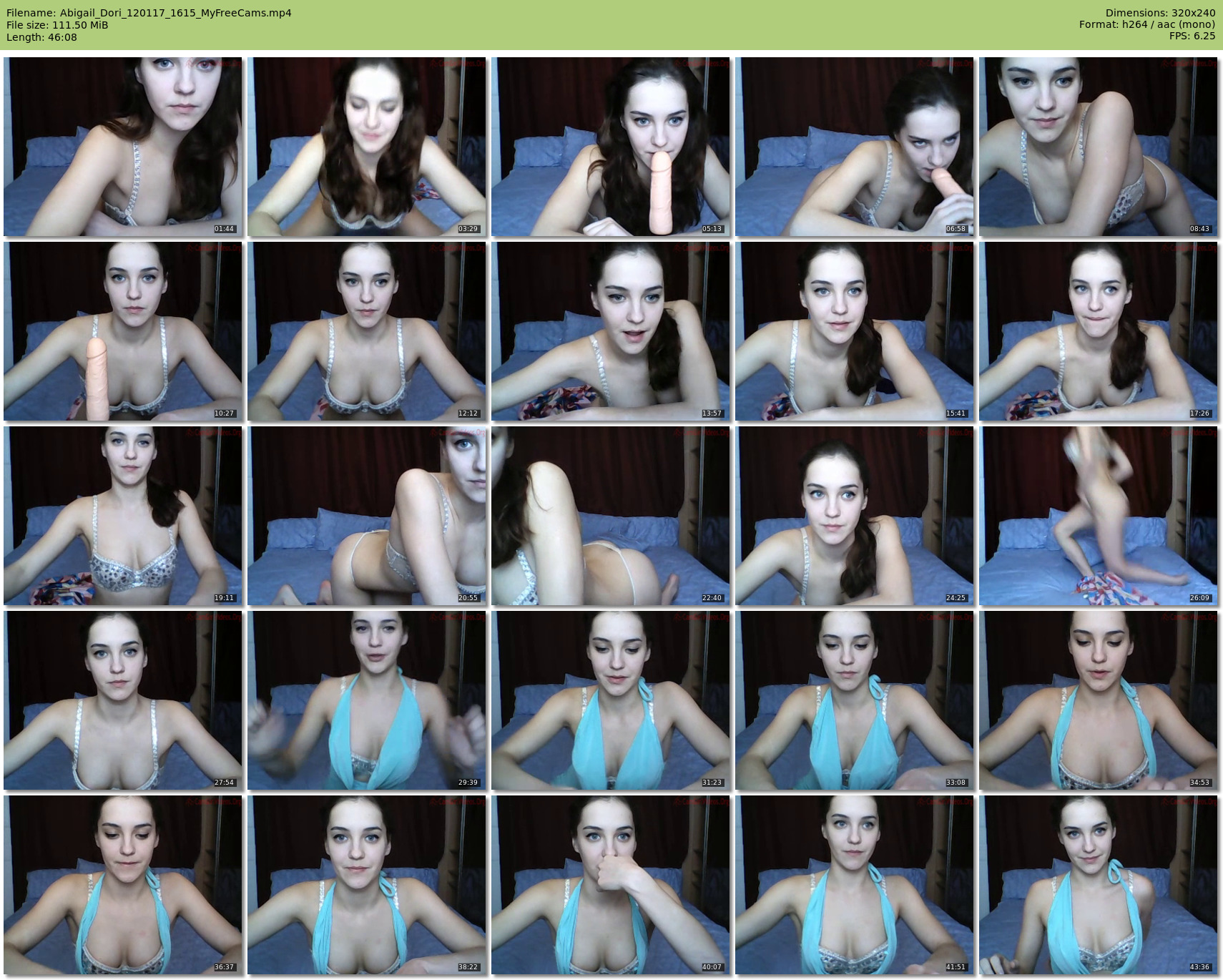The height and width of the screenshot is (980, 1223).
Task: Open the thumbnail marked 15:41
Action: click(x=854, y=331)
